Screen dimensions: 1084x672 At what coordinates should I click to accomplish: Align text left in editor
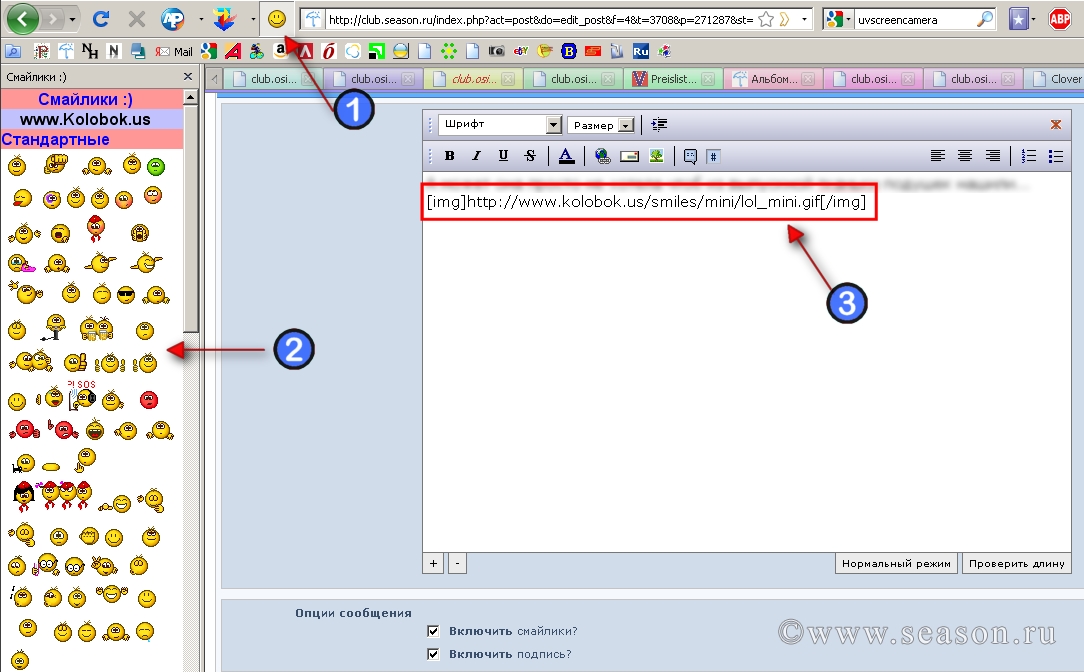click(937, 156)
